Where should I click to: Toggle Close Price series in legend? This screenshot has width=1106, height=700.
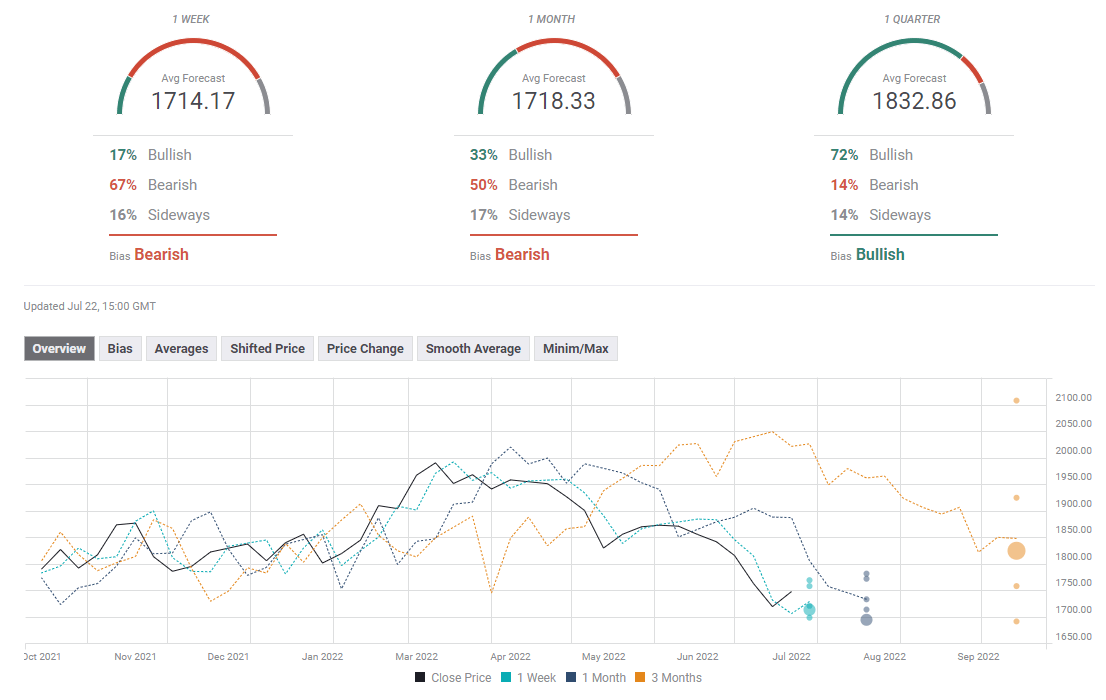(453, 678)
